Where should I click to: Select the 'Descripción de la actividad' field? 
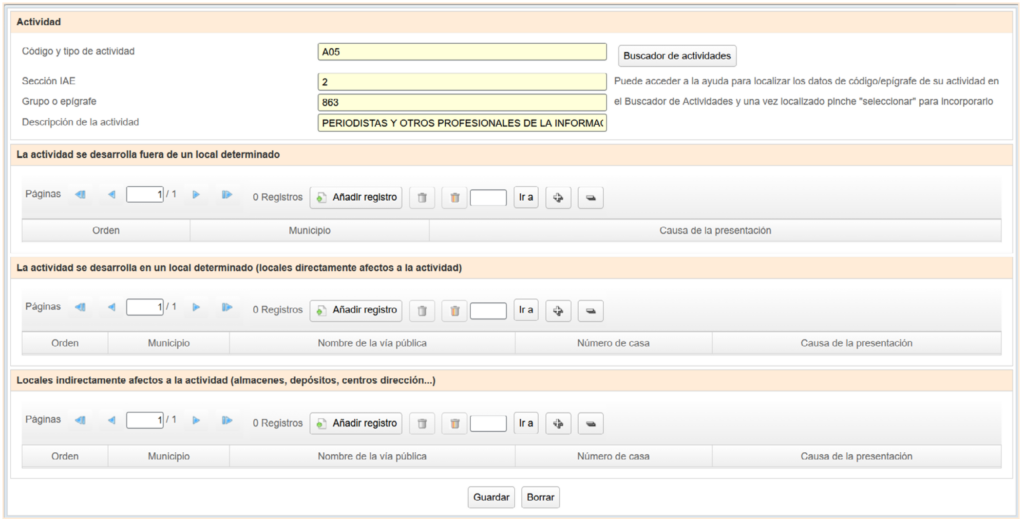tap(462, 123)
